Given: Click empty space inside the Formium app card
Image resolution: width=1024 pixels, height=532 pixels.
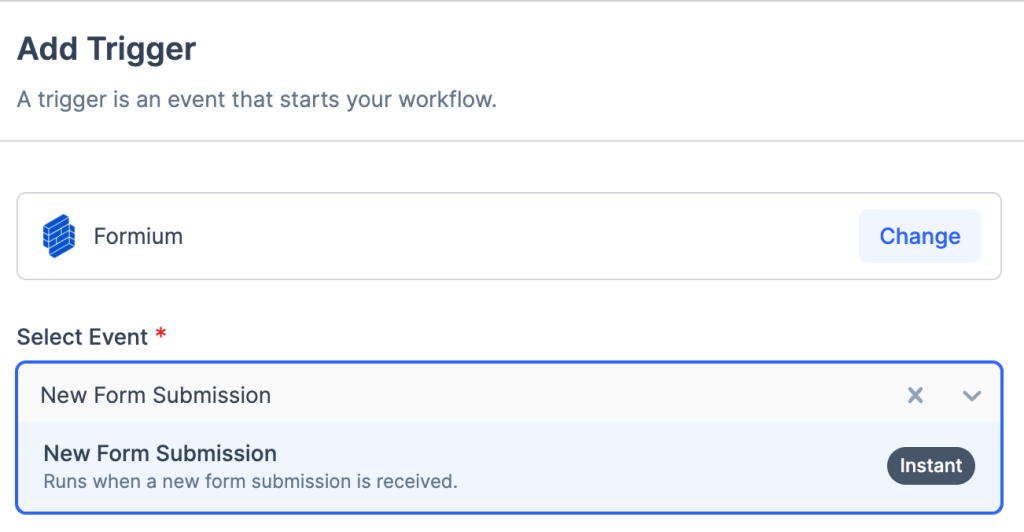Looking at the screenshot, I should [520, 237].
